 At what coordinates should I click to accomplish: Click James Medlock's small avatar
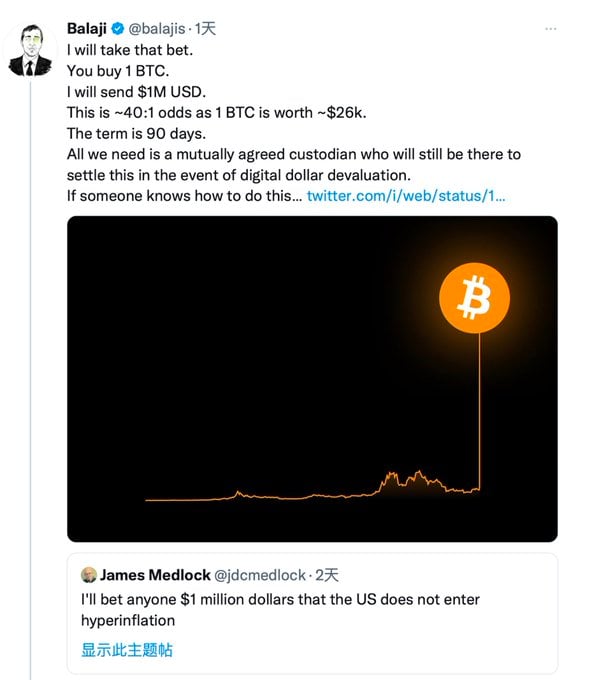click(x=89, y=575)
